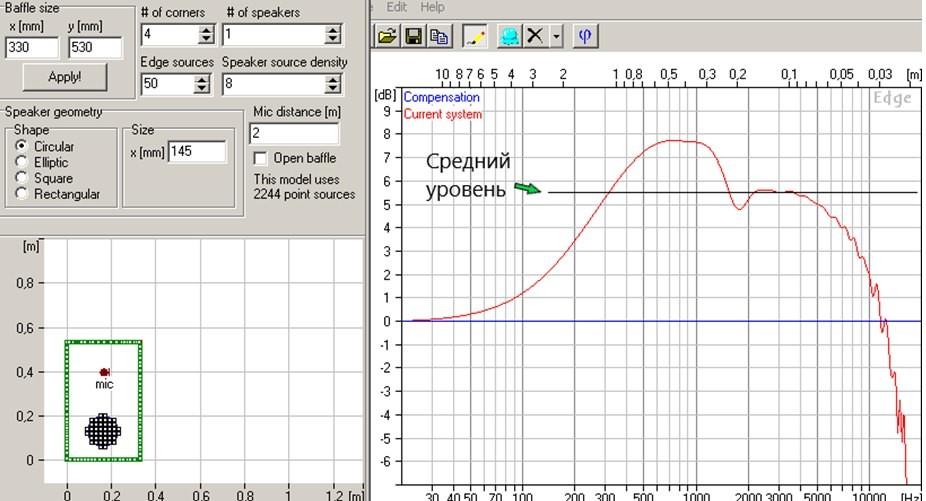Open dropdown arrow beside the X icon
Screen dimensions: 926x501
pyautogui.click(x=556, y=36)
